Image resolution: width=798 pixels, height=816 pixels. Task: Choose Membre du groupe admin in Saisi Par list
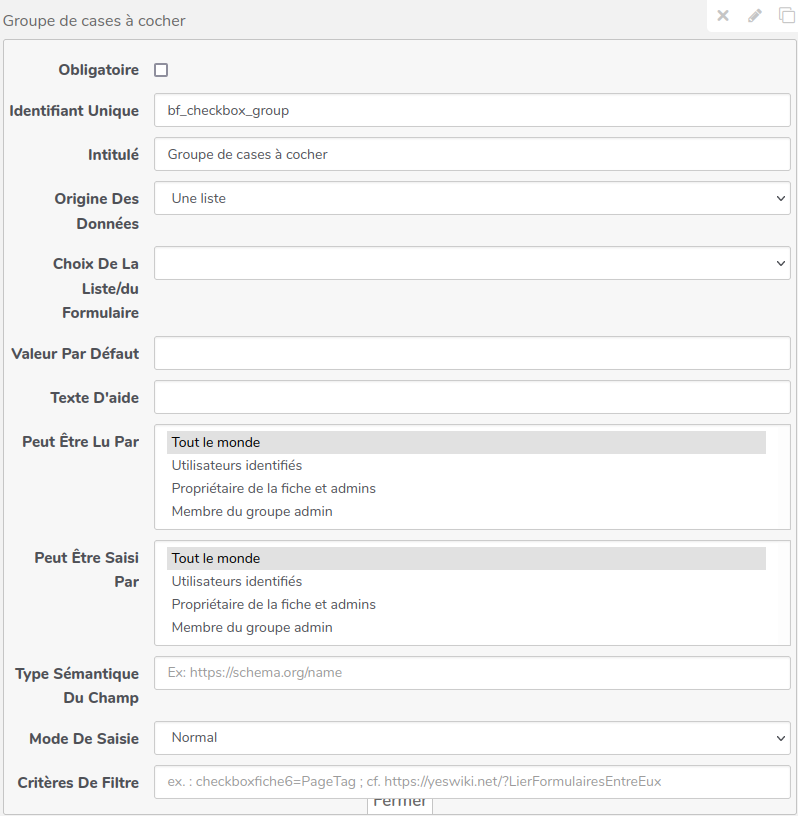click(x=252, y=628)
